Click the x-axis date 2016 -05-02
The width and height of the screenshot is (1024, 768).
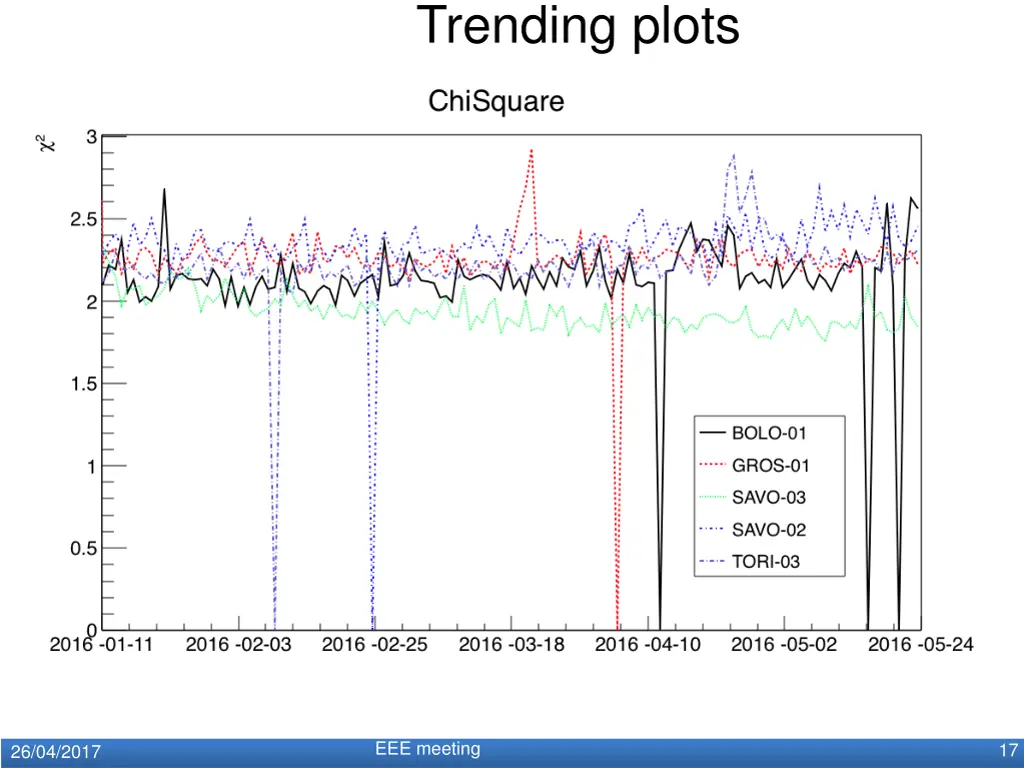pos(784,645)
